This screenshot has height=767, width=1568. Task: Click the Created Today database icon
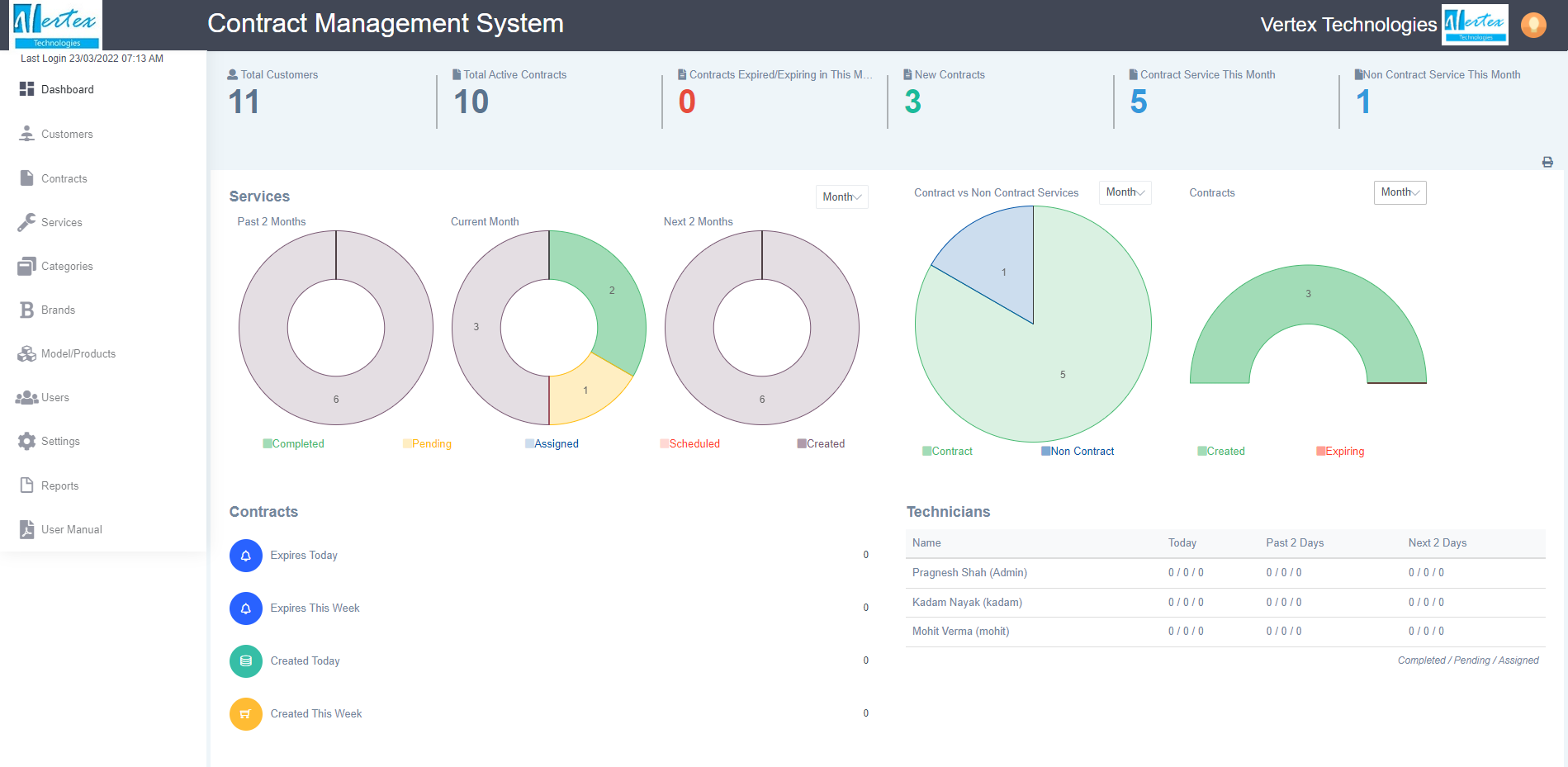[x=245, y=661]
